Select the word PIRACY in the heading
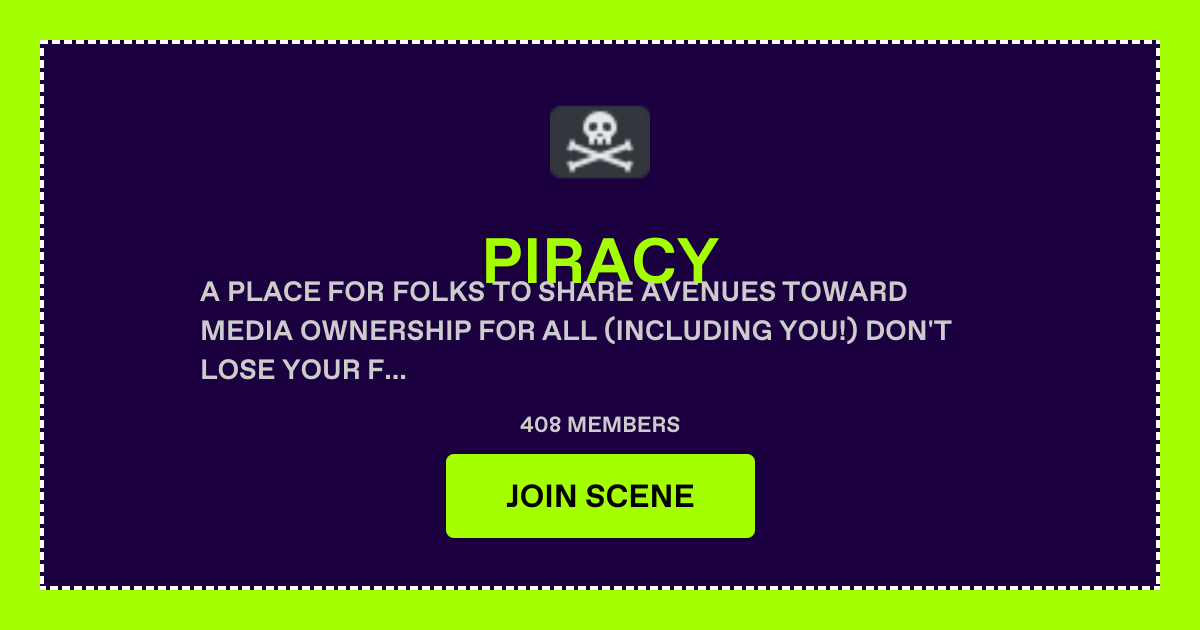This screenshot has width=1200, height=630. [x=600, y=261]
